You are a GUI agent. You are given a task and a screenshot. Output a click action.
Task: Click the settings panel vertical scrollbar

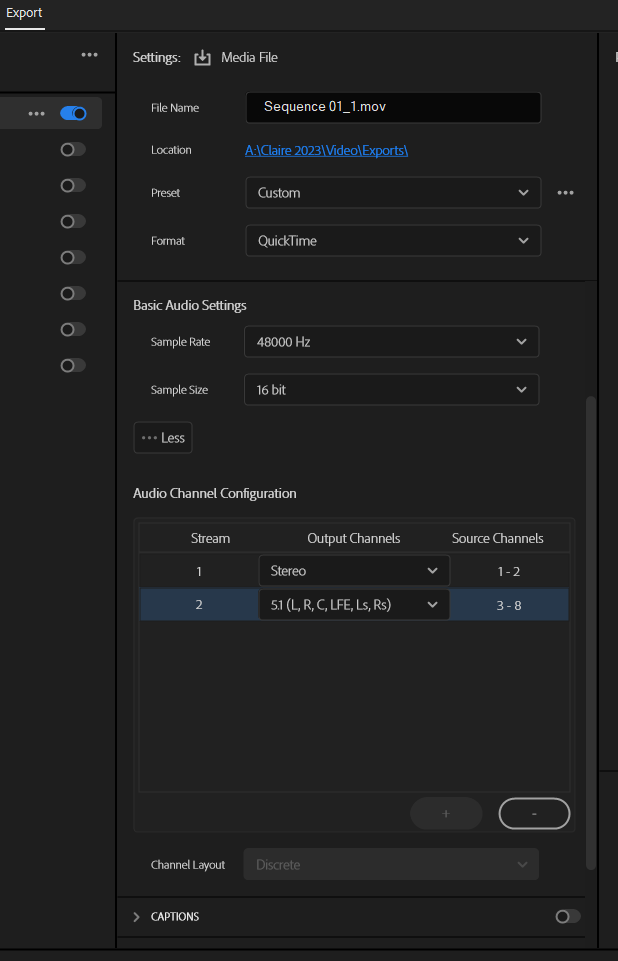(590, 630)
